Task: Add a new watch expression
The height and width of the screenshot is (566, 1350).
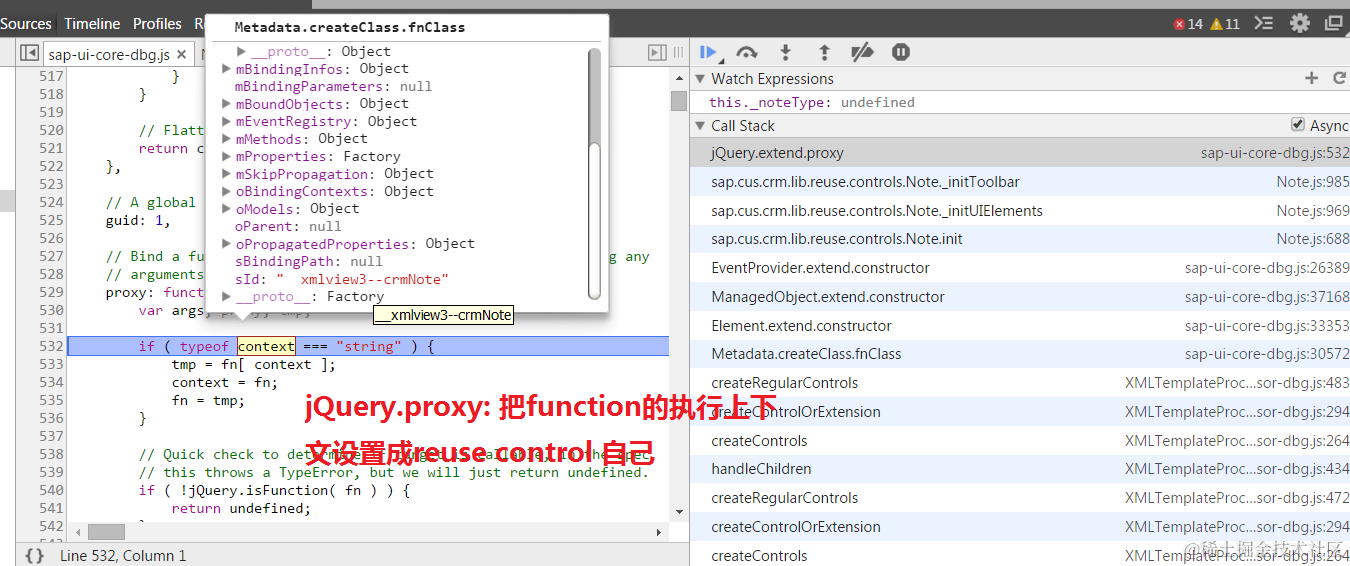Action: (1312, 78)
